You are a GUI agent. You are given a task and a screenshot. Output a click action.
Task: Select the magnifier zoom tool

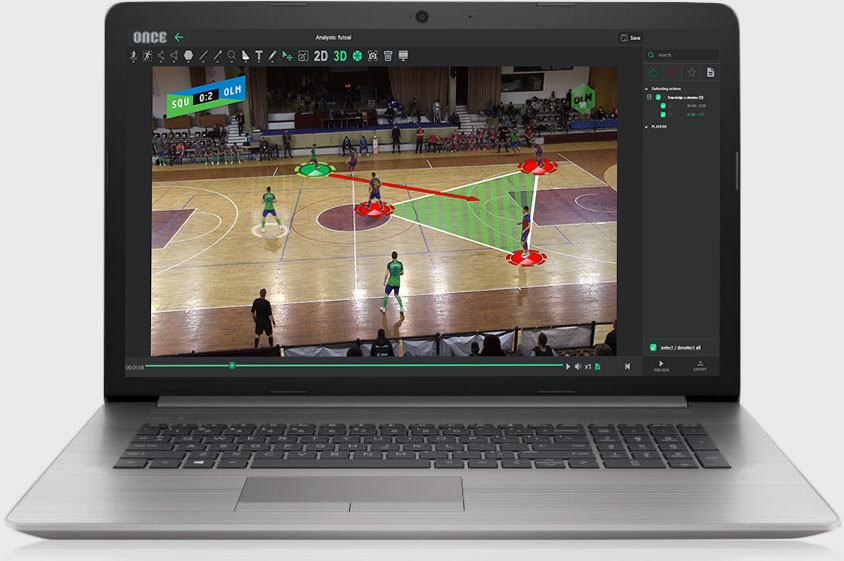tap(232, 56)
